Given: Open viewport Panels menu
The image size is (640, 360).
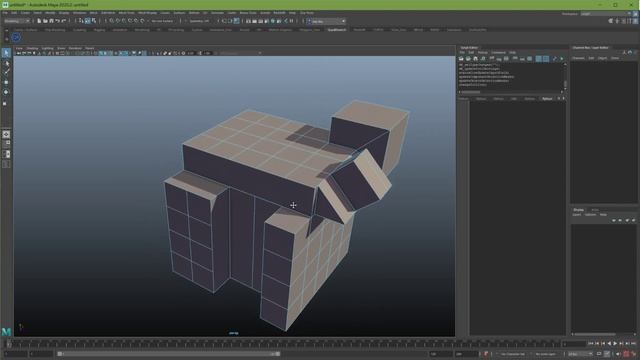Looking at the screenshot, I should [x=89, y=48].
